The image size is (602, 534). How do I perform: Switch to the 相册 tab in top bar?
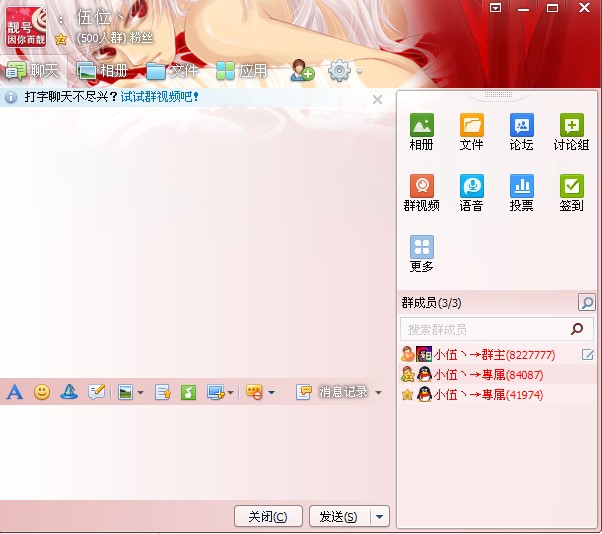[x=103, y=71]
